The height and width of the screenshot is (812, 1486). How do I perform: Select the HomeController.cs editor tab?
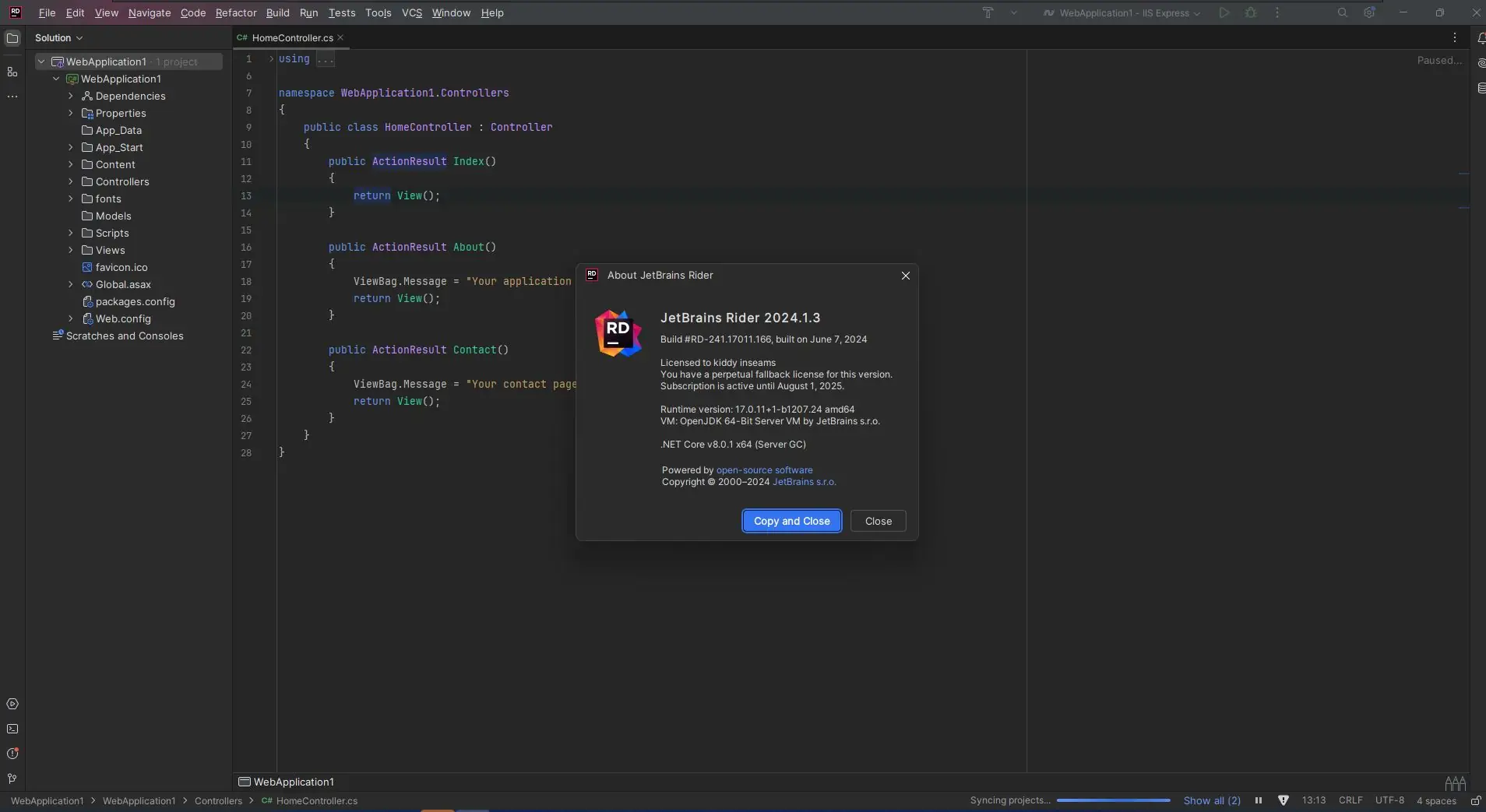(291, 37)
